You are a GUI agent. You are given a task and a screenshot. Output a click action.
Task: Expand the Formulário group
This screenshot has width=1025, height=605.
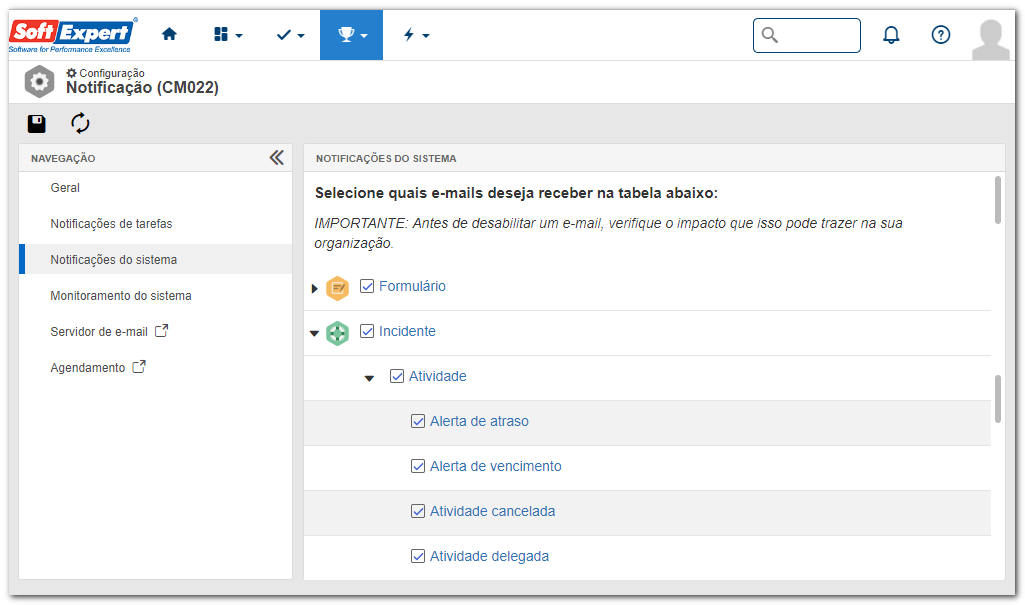pyautogui.click(x=314, y=288)
